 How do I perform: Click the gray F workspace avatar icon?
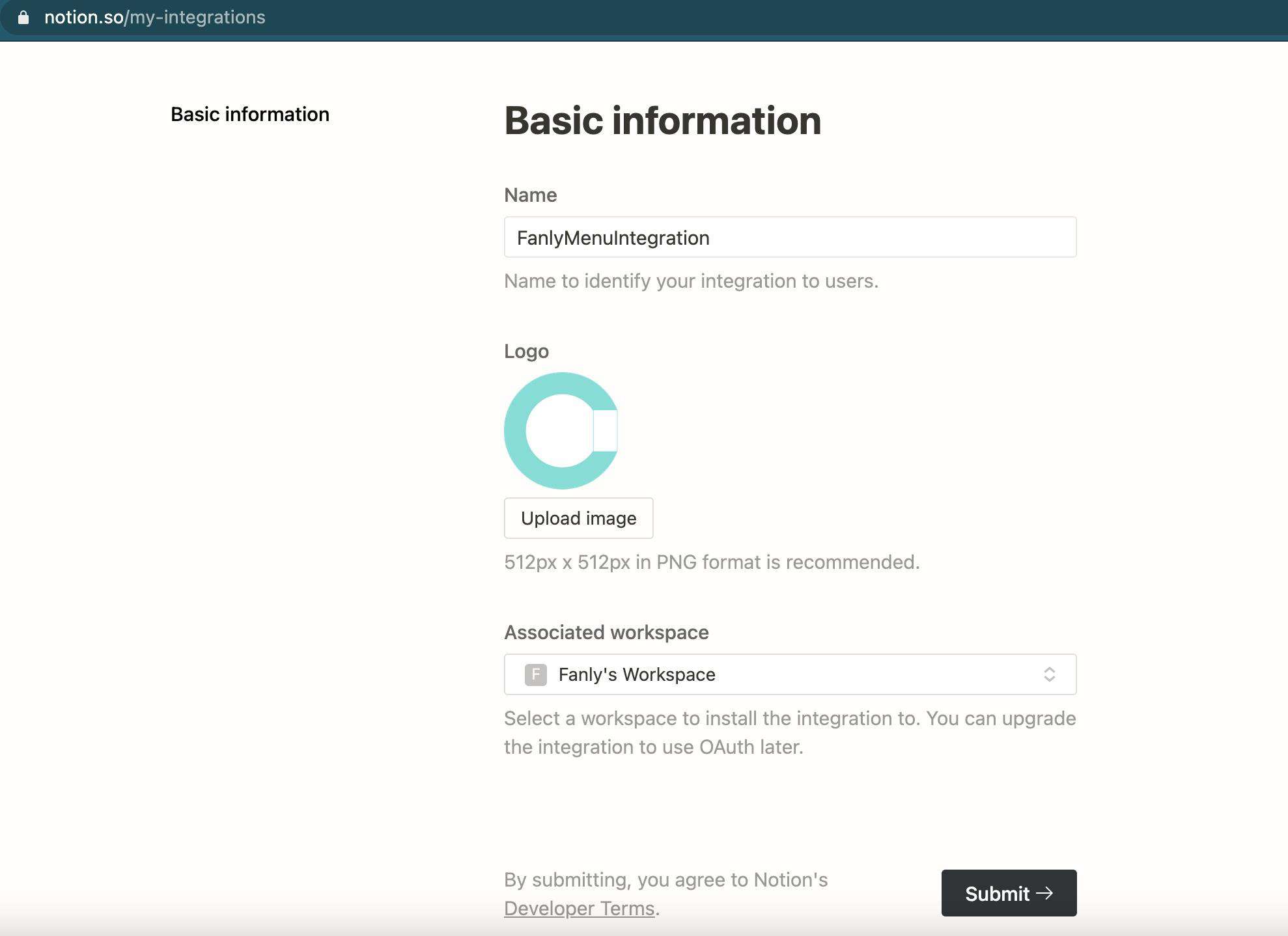(535, 675)
